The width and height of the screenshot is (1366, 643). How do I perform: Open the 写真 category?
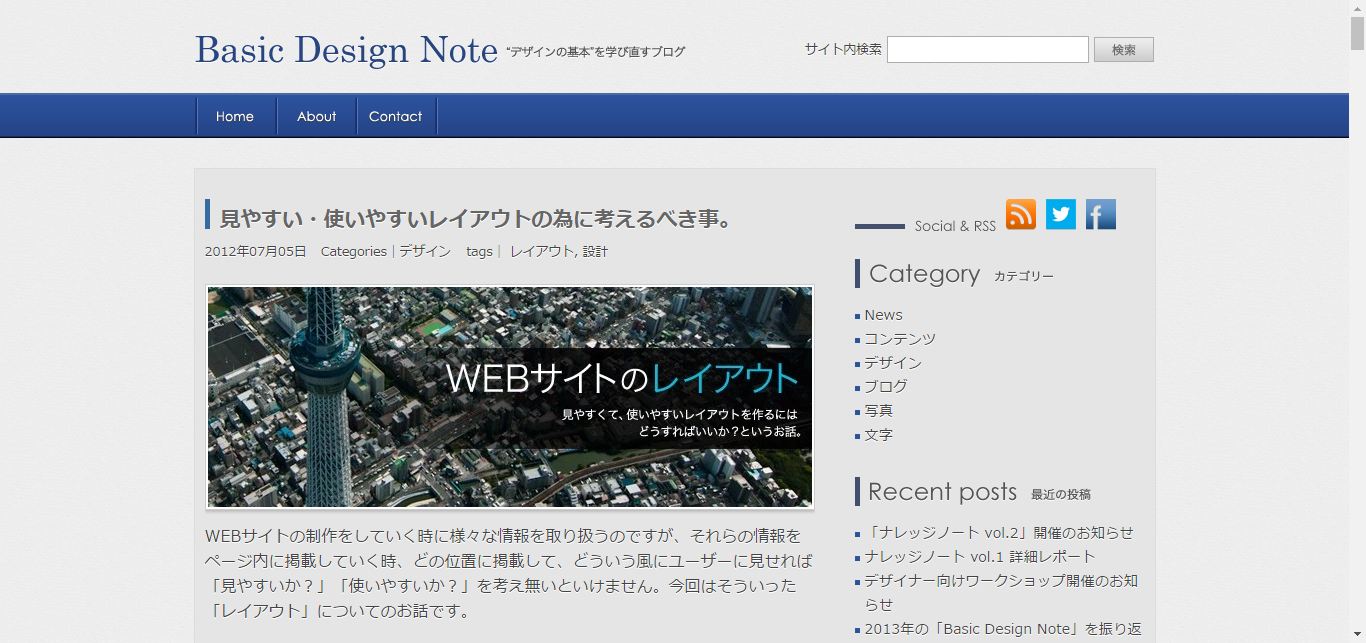[879, 411]
